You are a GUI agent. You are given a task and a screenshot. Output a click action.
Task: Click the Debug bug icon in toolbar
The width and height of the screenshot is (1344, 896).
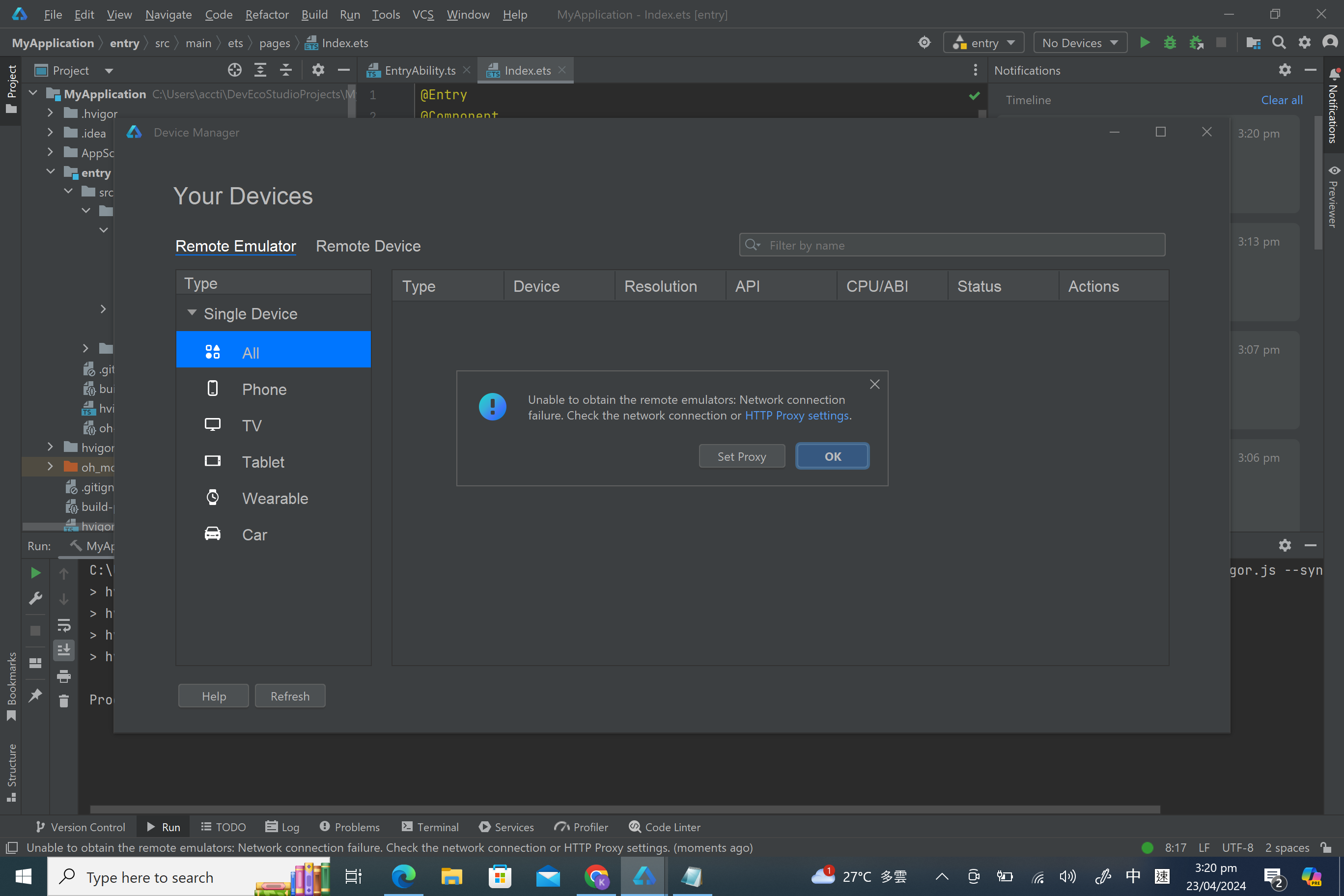pyautogui.click(x=1170, y=43)
